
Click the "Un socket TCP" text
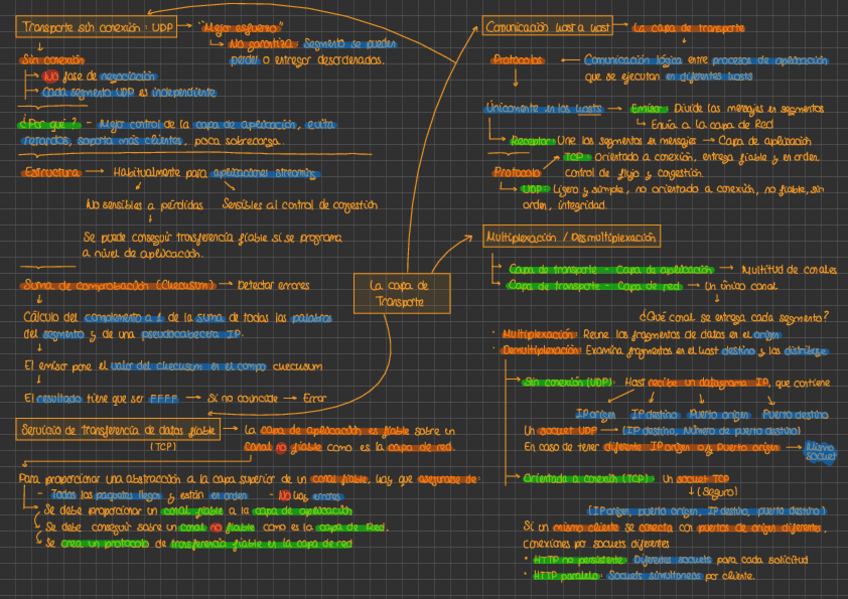click(x=695, y=478)
